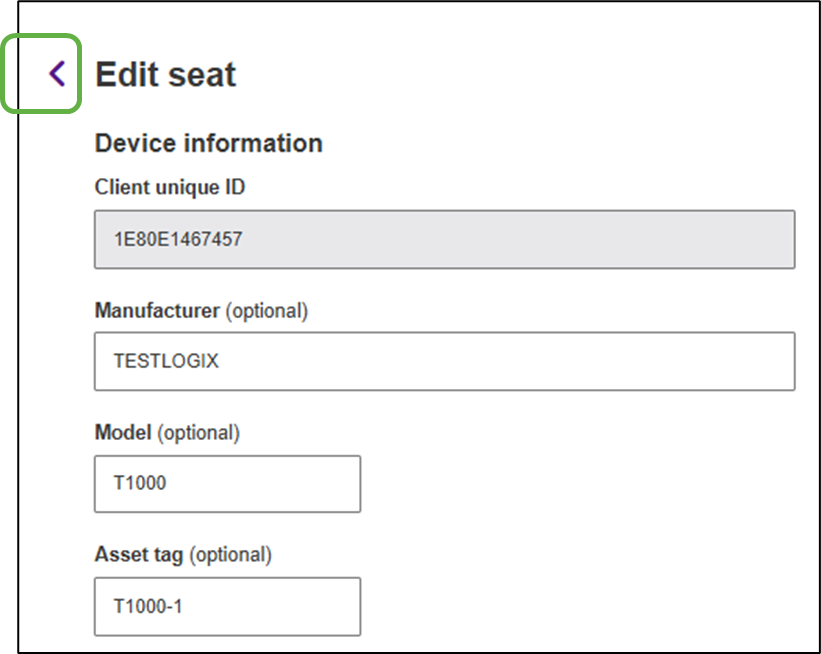The image size is (821, 654).
Task: Click the optional note beside Manufacturer
Action: pos(266,311)
